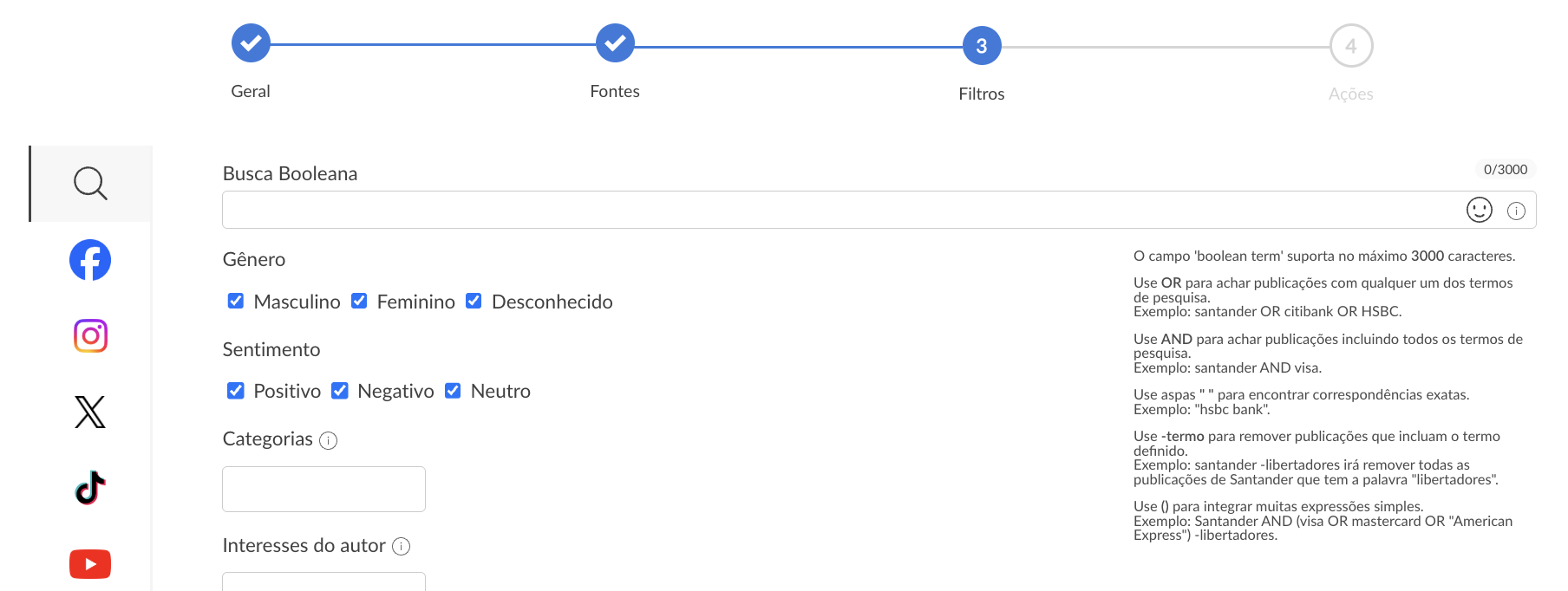This screenshot has height=591, width=1568.
Task: Click the info icon in boolean search field
Action: [1516, 211]
